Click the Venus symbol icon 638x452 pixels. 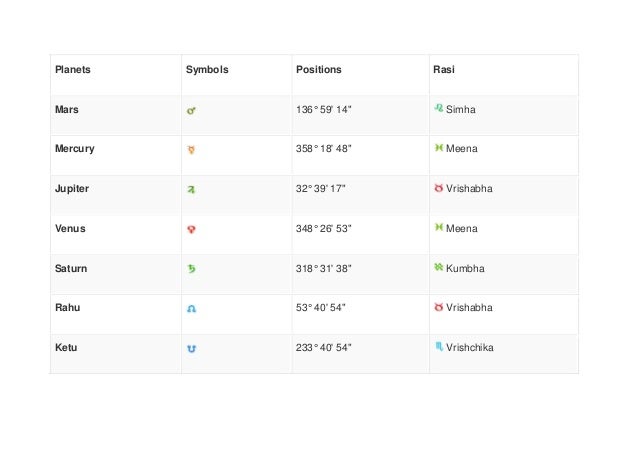[192, 229]
